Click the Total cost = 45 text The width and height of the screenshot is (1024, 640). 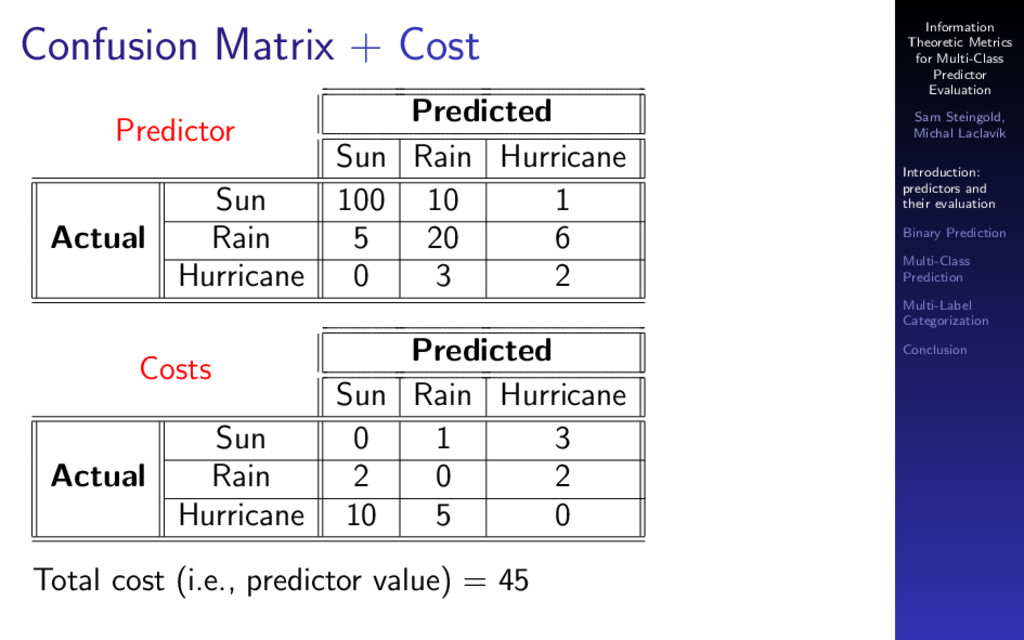(281, 581)
